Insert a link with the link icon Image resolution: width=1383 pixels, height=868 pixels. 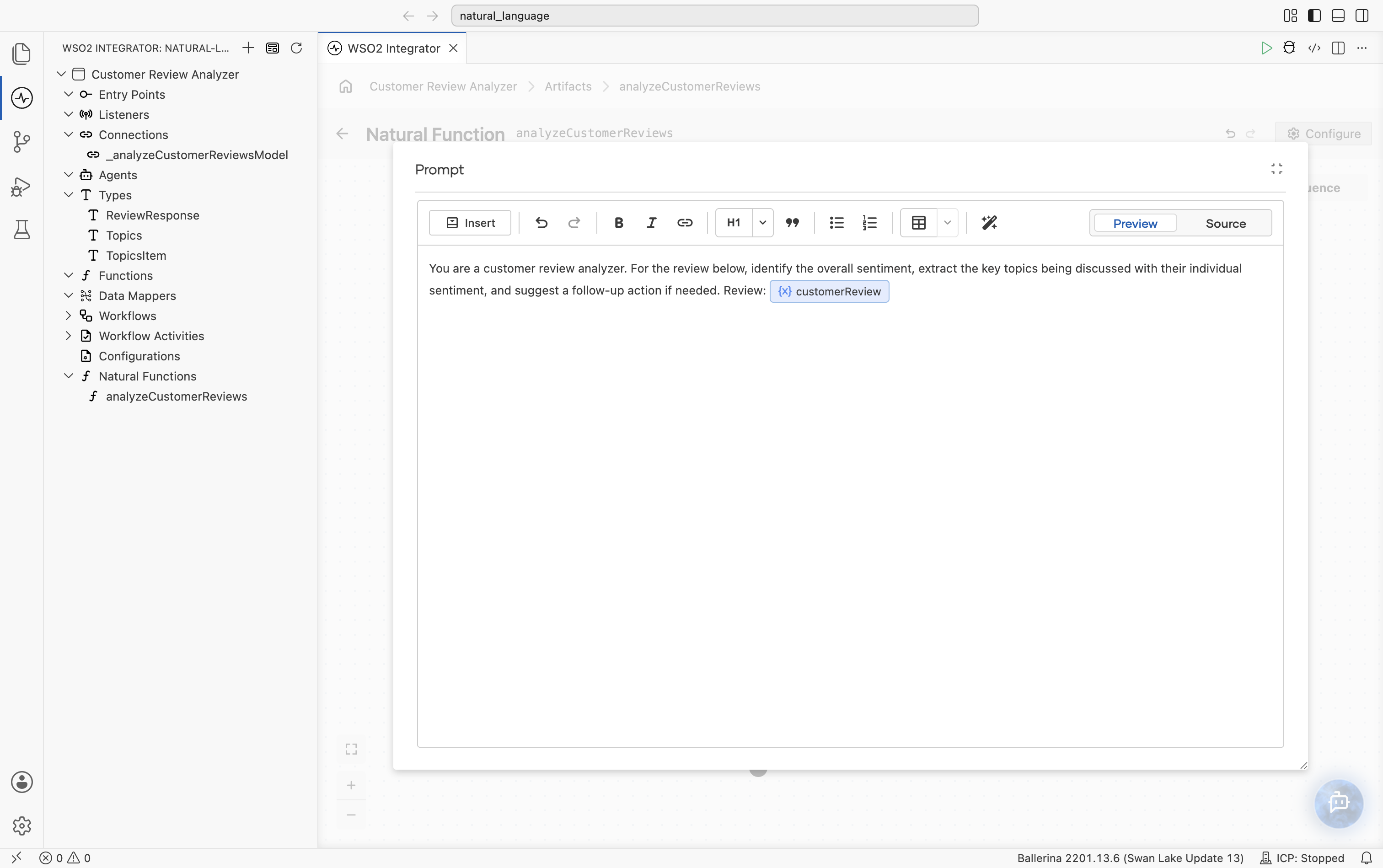point(684,223)
